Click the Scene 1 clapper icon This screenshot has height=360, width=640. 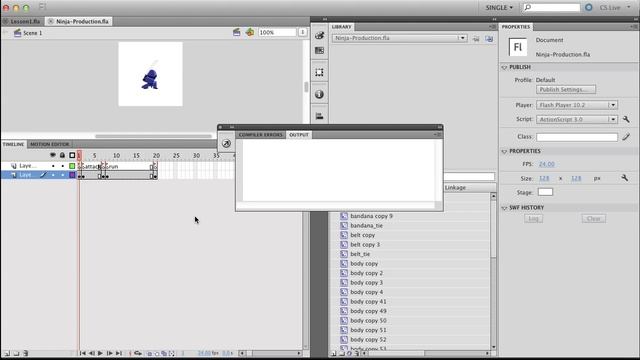click(x=17, y=33)
